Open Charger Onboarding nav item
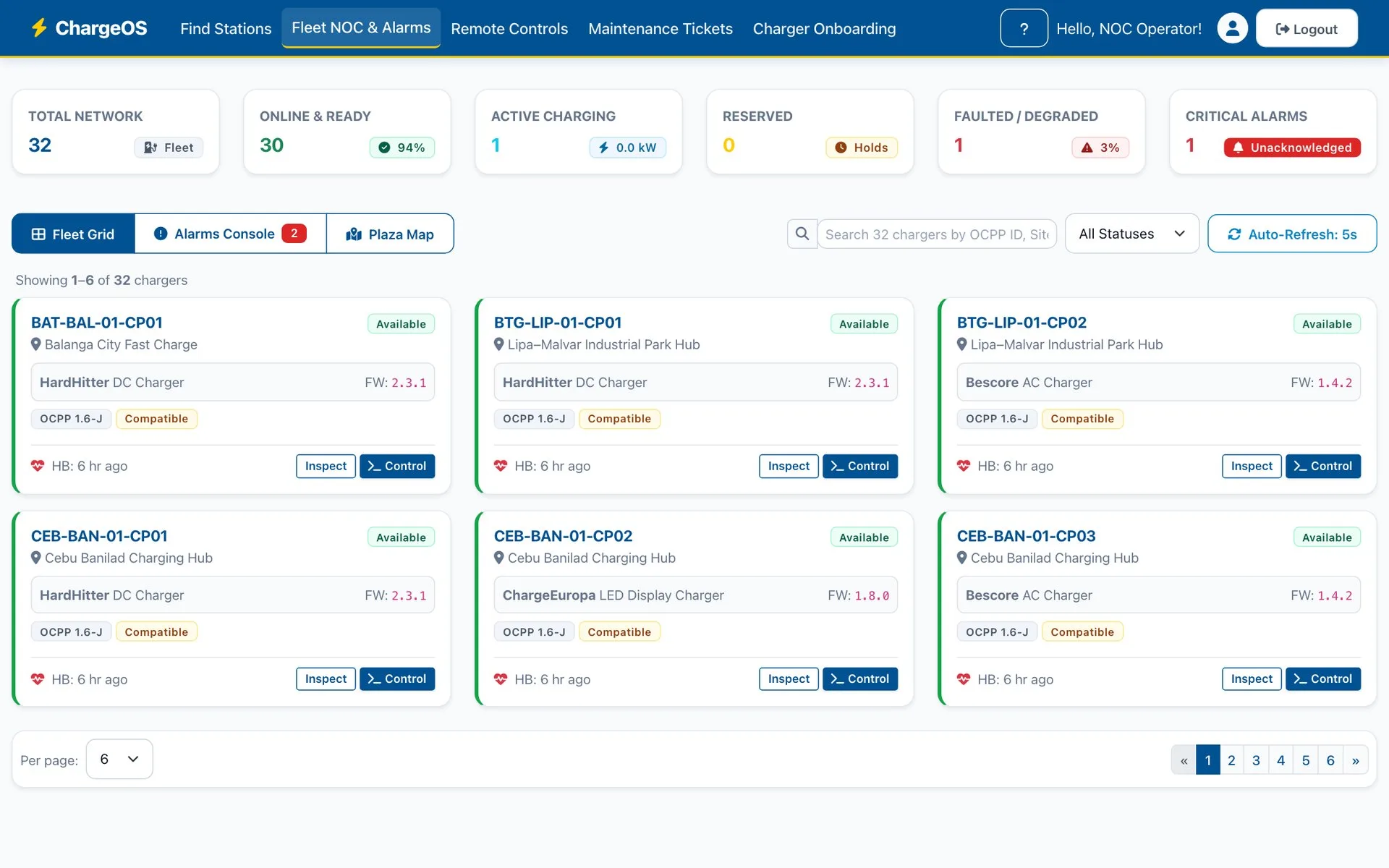 coord(824,28)
